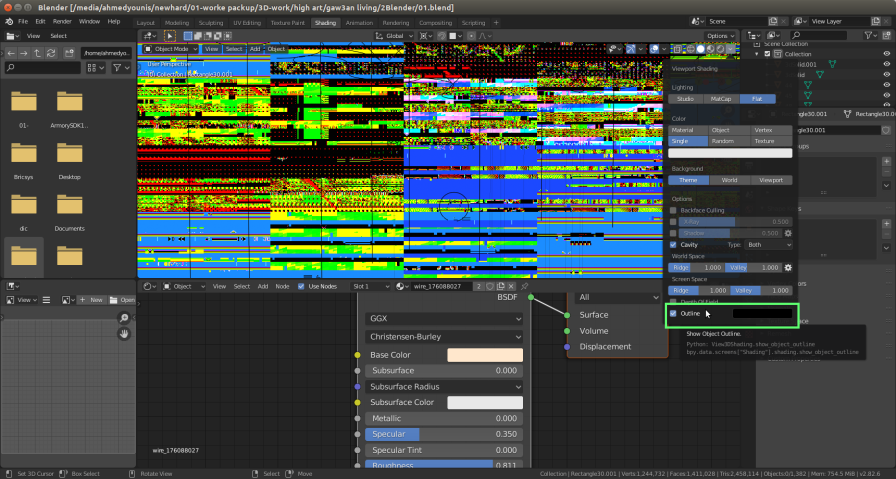
Task: Toggle the X-Ray checkbox in shading options
Action: click(x=673, y=222)
